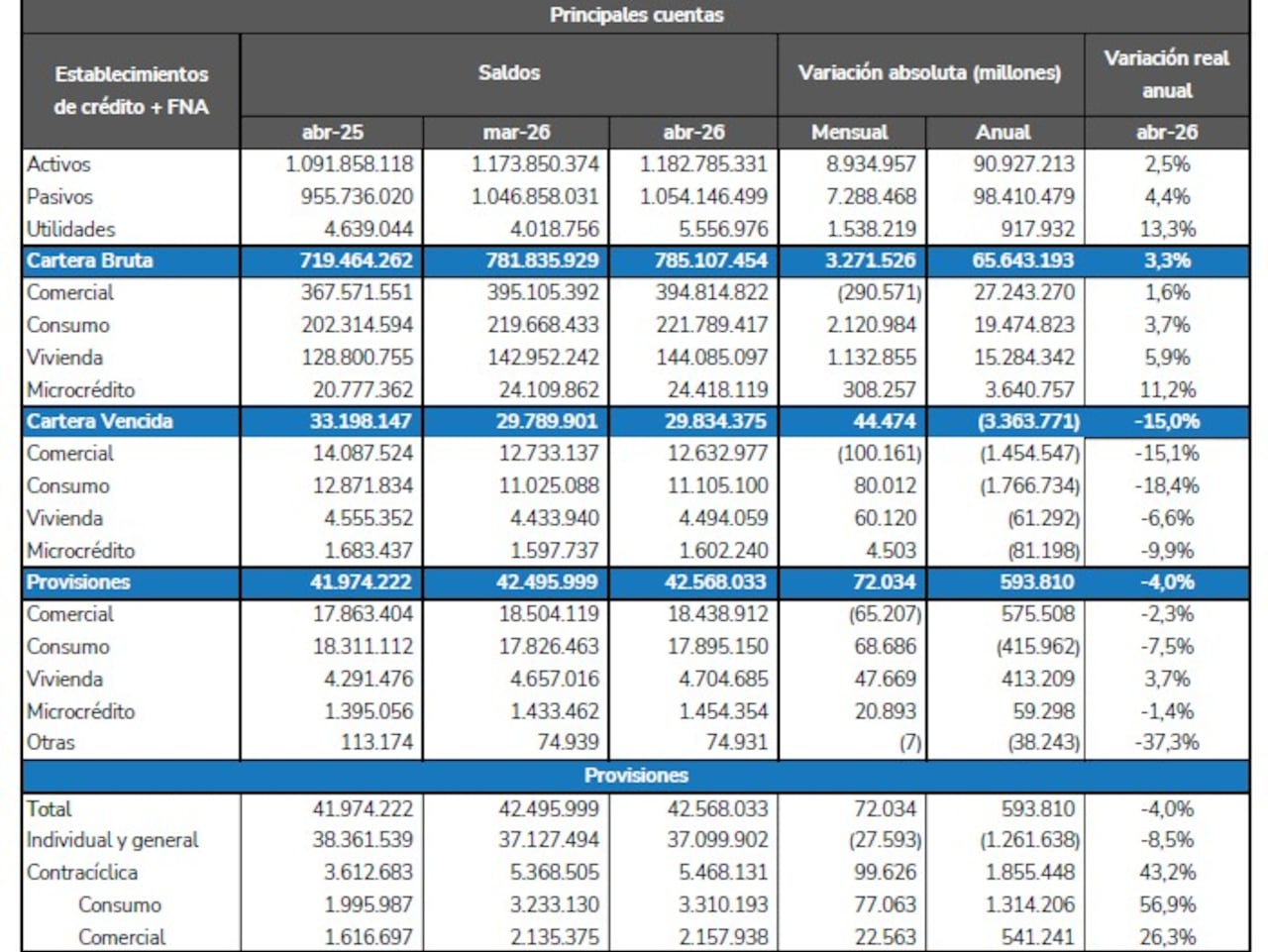Click blue Provisiones row value 42.495.999
This screenshot has width=1268, height=952.
tap(547, 582)
